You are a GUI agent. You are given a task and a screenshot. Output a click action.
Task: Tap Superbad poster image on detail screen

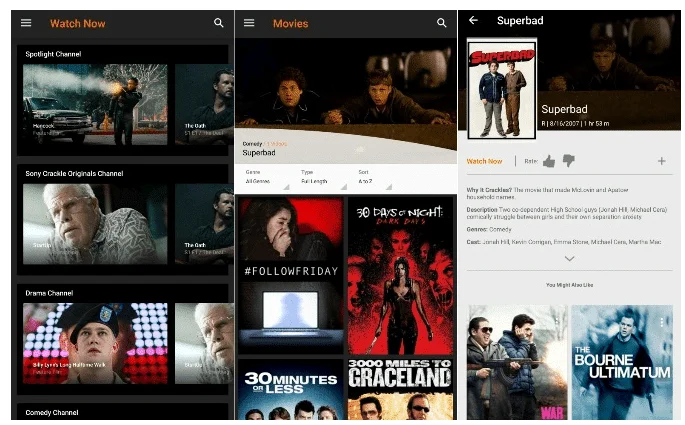[x=502, y=90]
